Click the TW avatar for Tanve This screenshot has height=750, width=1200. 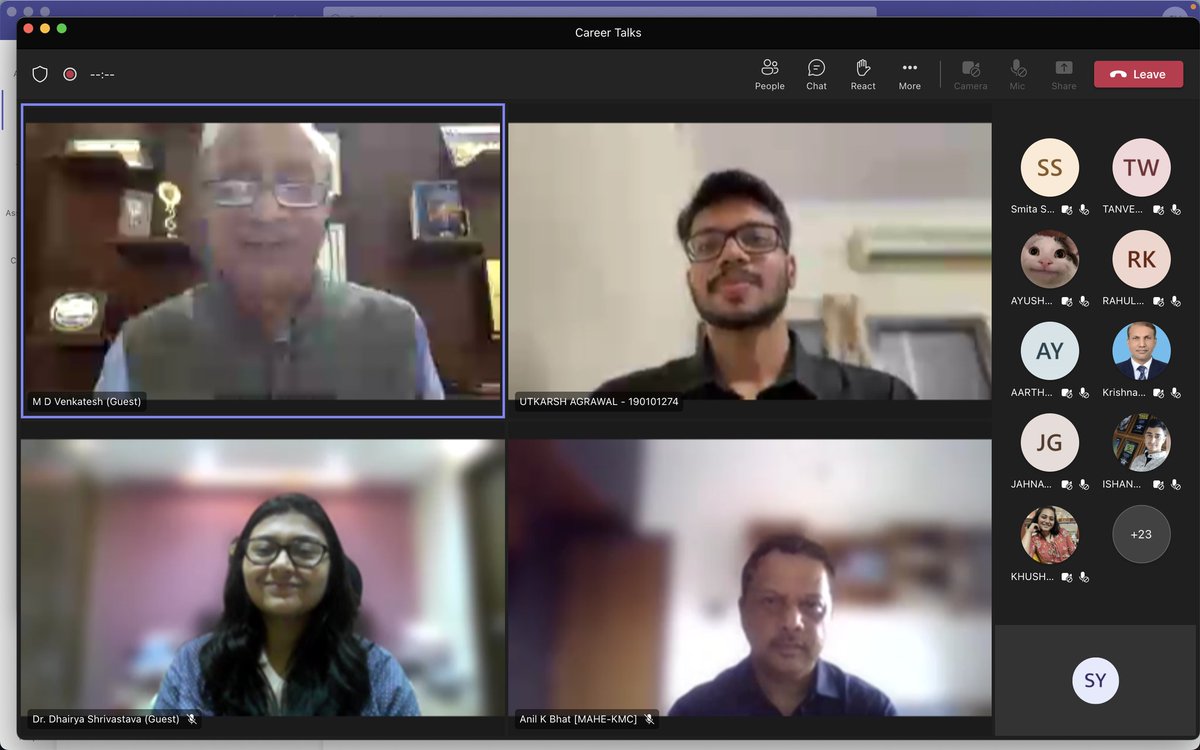pos(1141,167)
